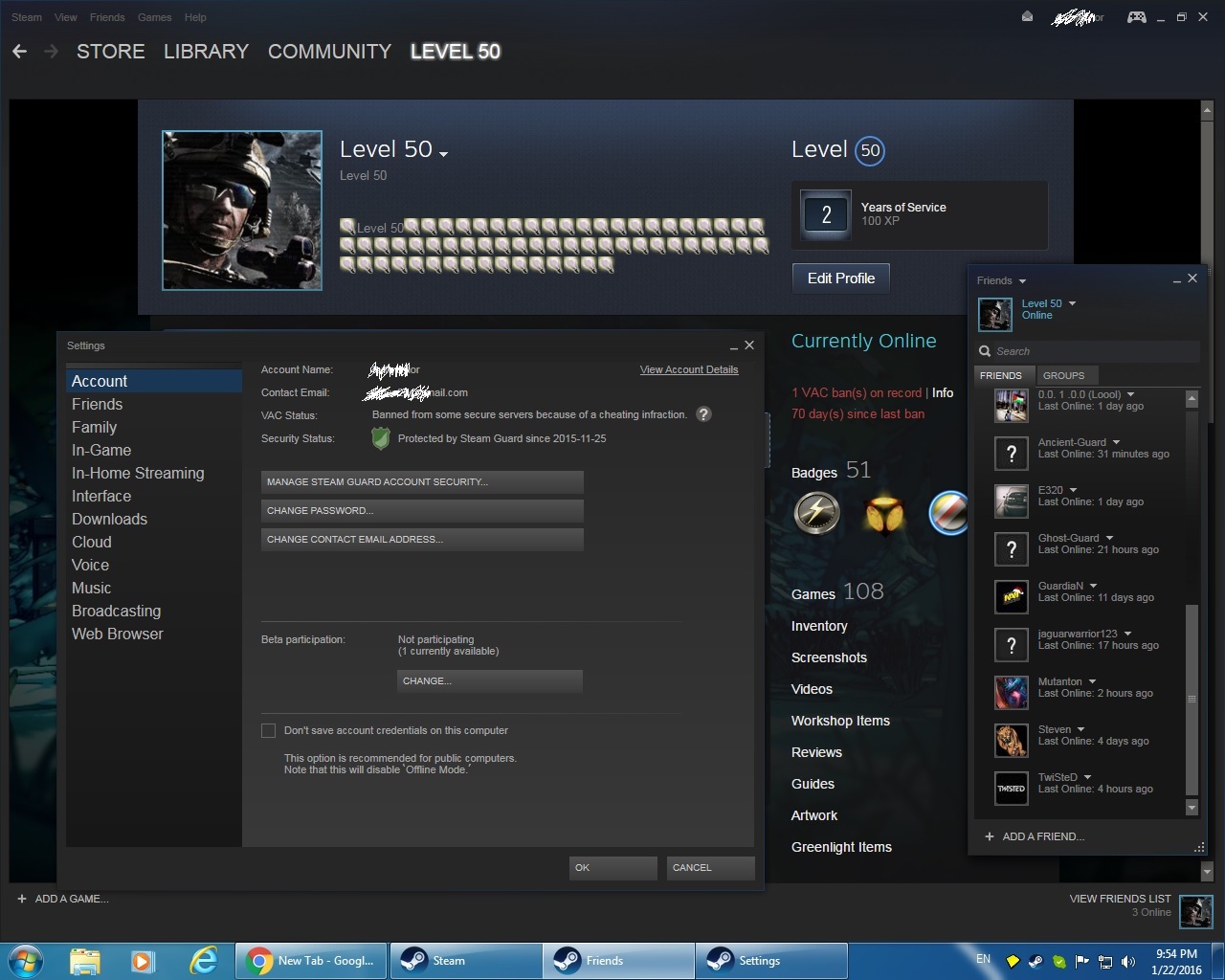The image size is (1225, 980).
Task: Open Windows Explorer folder in taskbar
Action: pyautogui.click(x=85, y=961)
